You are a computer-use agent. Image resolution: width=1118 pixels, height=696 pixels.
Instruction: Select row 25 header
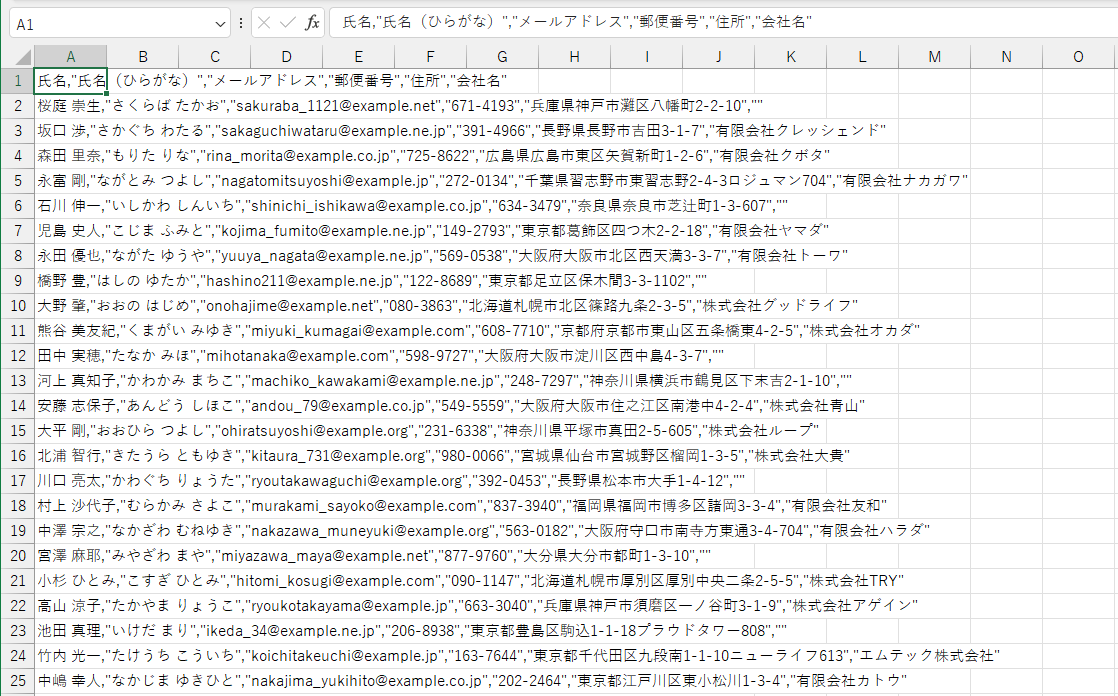[x=15, y=680]
